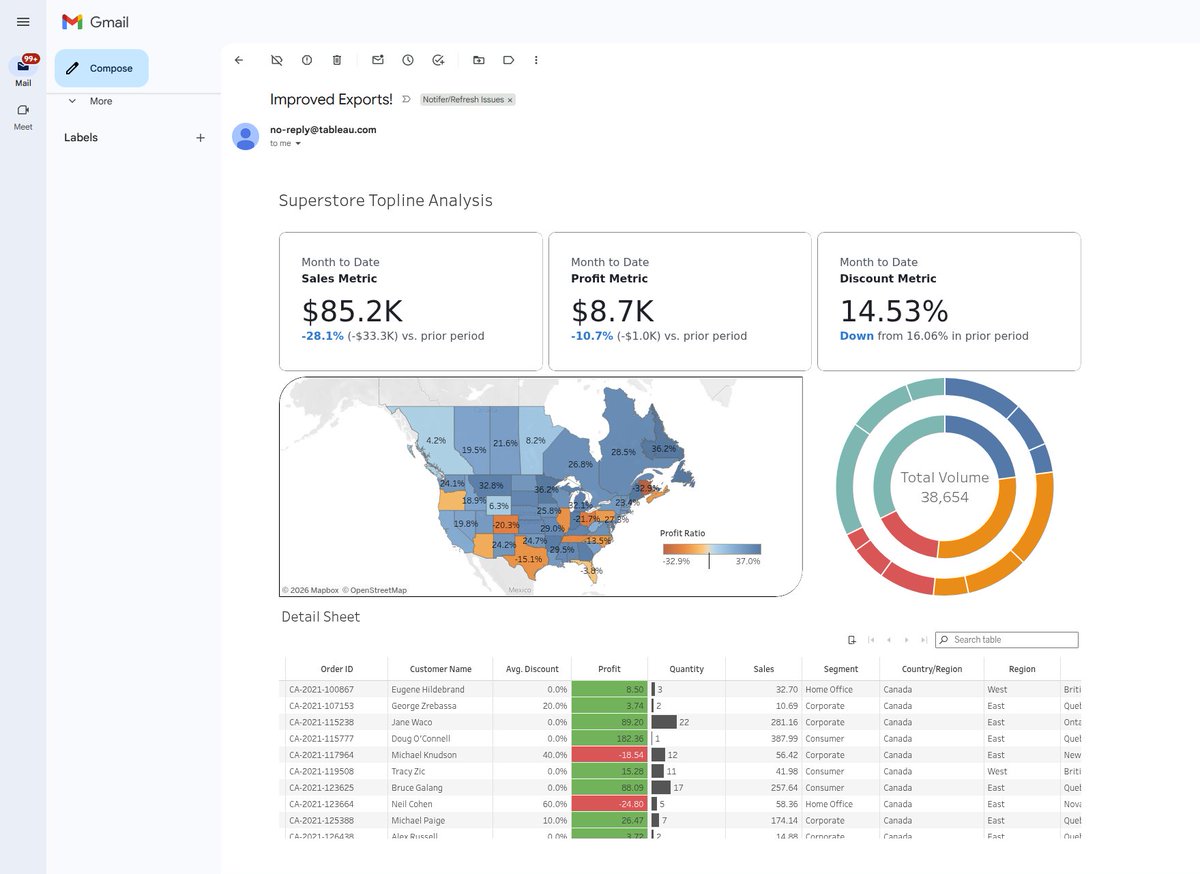
Task: Click the Superstore Topline Analysis title
Action: point(385,200)
